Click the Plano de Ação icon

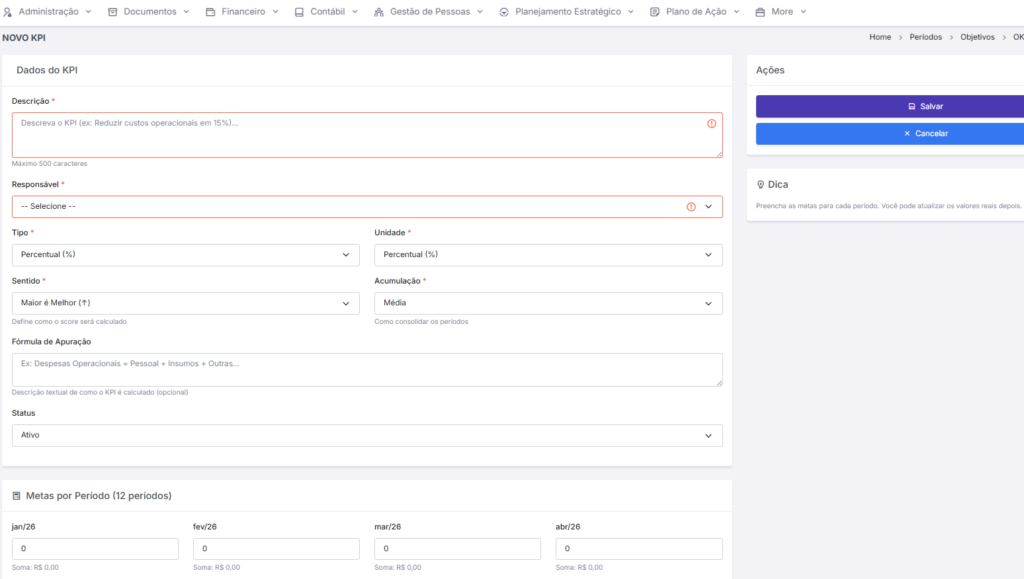(655, 12)
